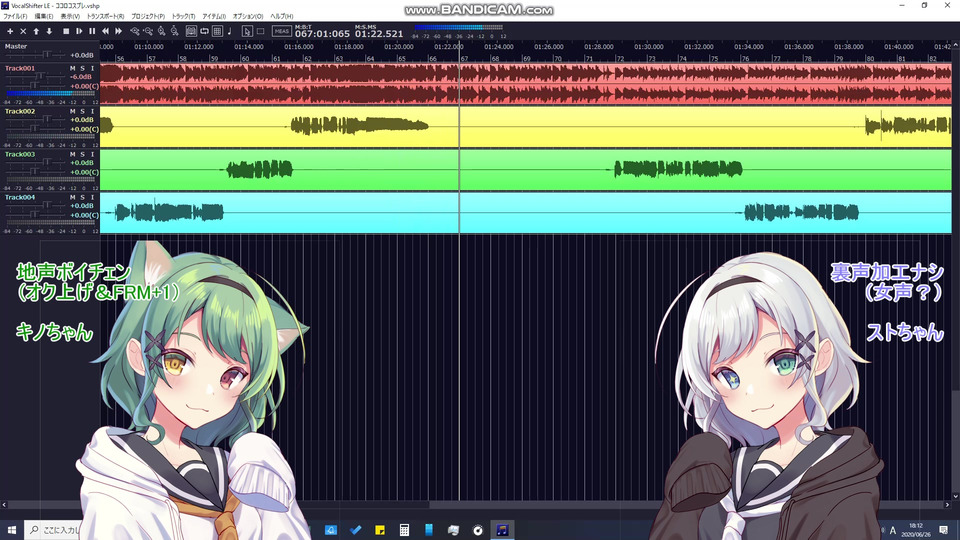Toggle loop playback icon
The width and height of the screenshot is (960, 540).
coord(204,31)
